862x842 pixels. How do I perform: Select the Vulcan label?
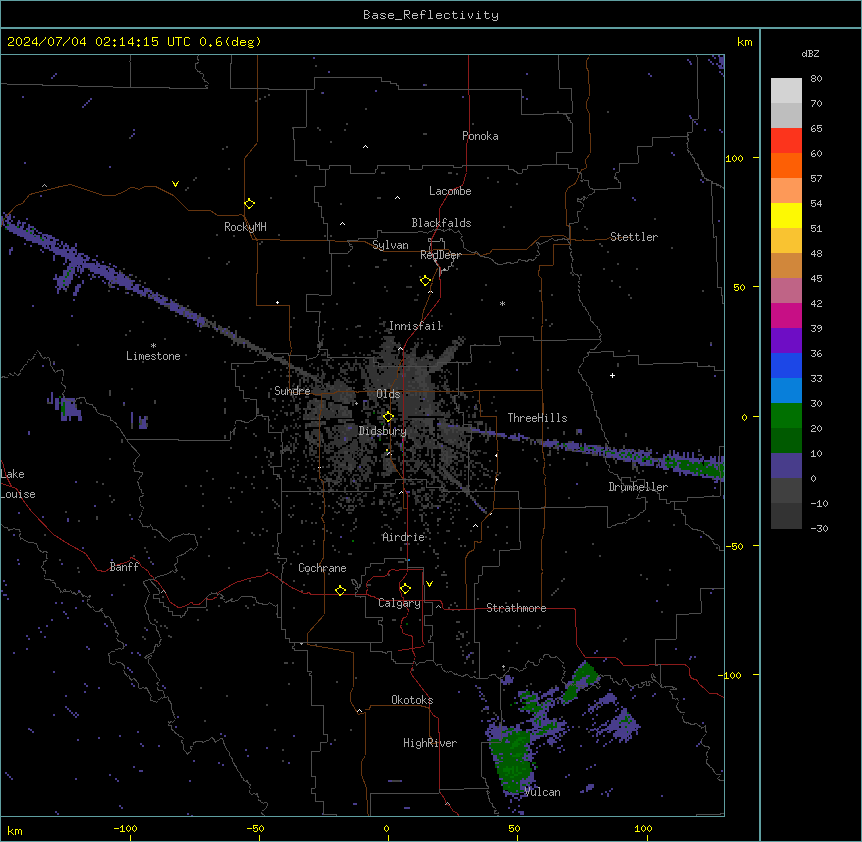click(543, 792)
